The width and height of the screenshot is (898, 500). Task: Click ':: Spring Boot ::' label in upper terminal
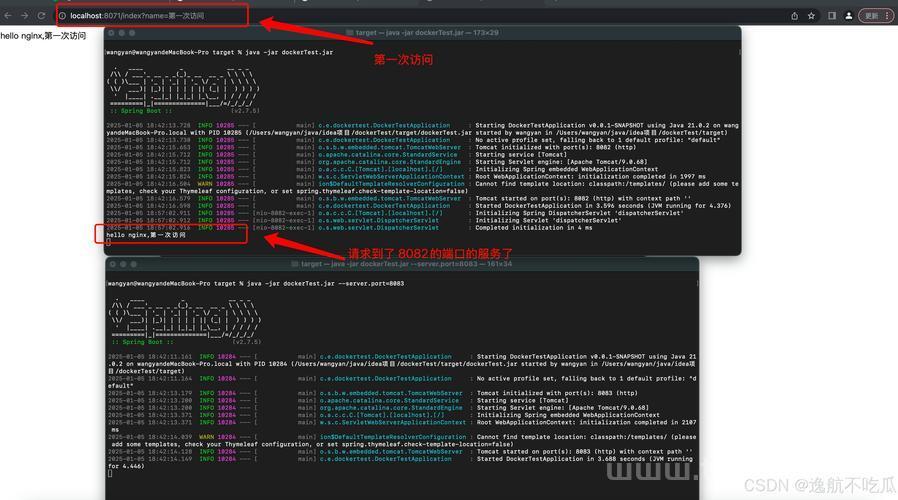click(140, 111)
